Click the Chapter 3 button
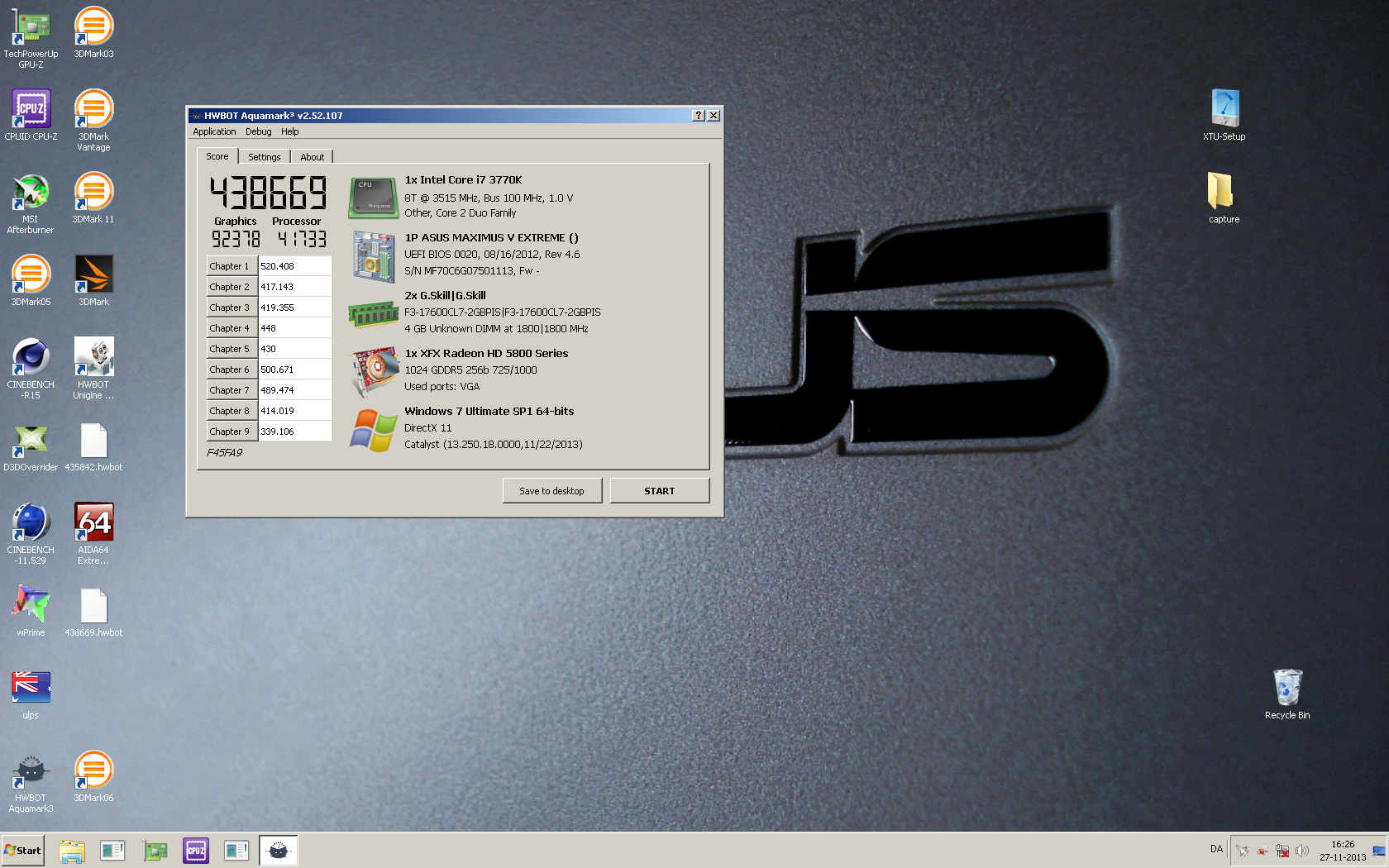1389x868 pixels. (231, 308)
